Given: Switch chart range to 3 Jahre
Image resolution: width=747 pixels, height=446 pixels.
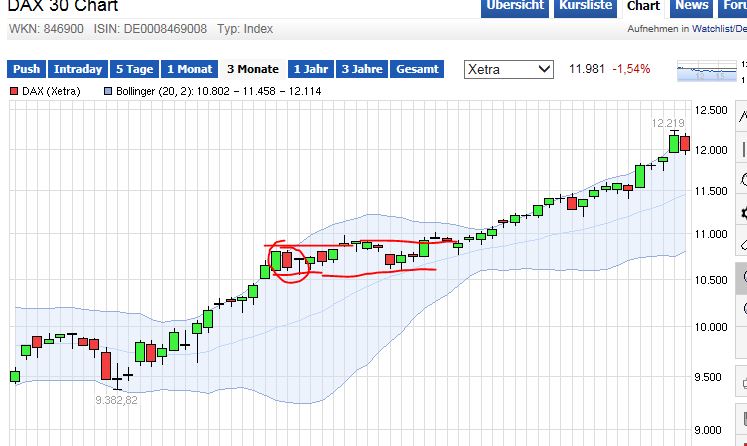Looking at the screenshot, I should [x=362, y=69].
